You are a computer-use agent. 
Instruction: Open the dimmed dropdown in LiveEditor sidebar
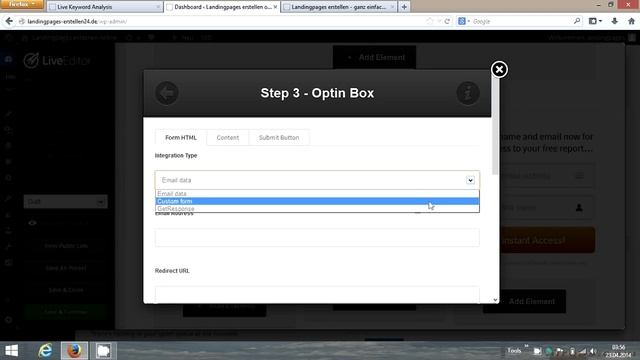pos(65,202)
